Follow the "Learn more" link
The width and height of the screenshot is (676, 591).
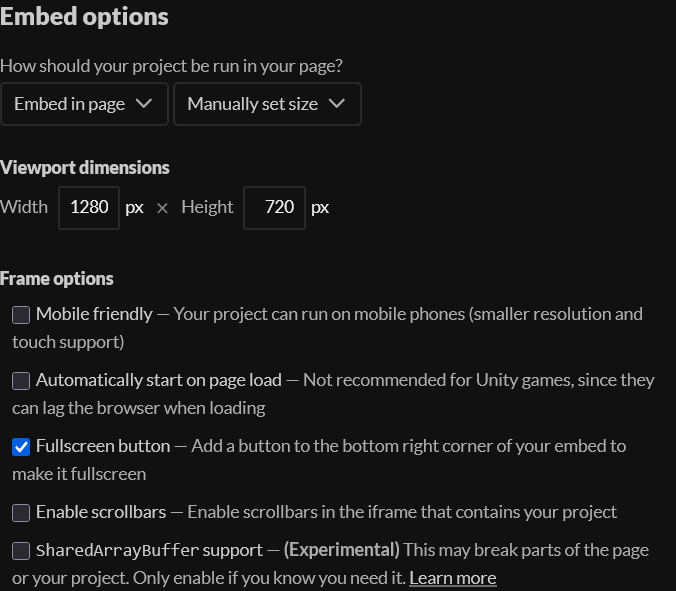(x=452, y=578)
